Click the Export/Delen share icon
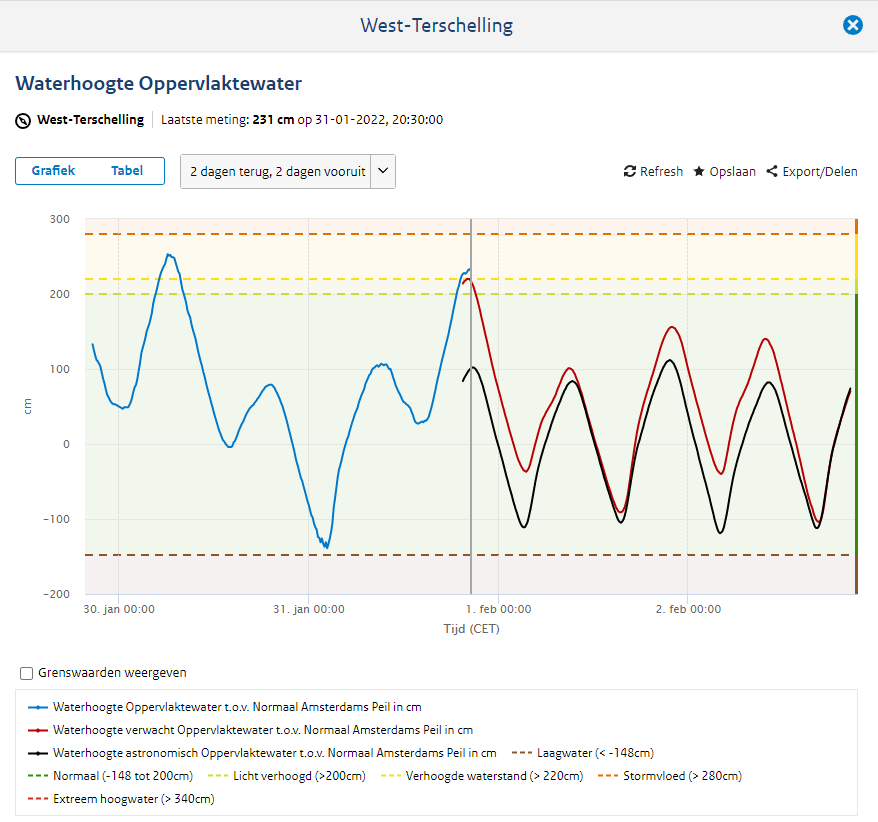Image resolution: width=878 pixels, height=822 pixels. click(772, 172)
